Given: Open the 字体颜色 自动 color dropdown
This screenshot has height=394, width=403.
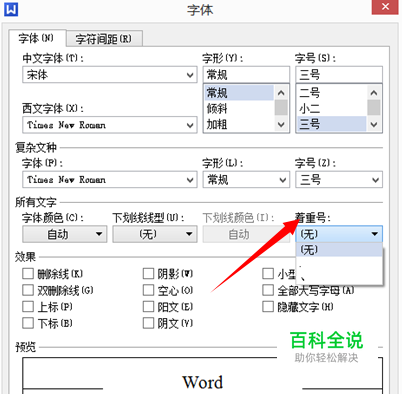Looking at the screenshot, I should click(x=65, y=234).
